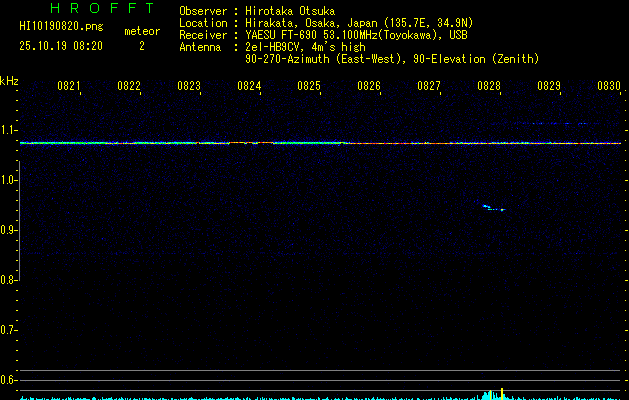Click the 0.6 frequency axis label

point(9,380)
